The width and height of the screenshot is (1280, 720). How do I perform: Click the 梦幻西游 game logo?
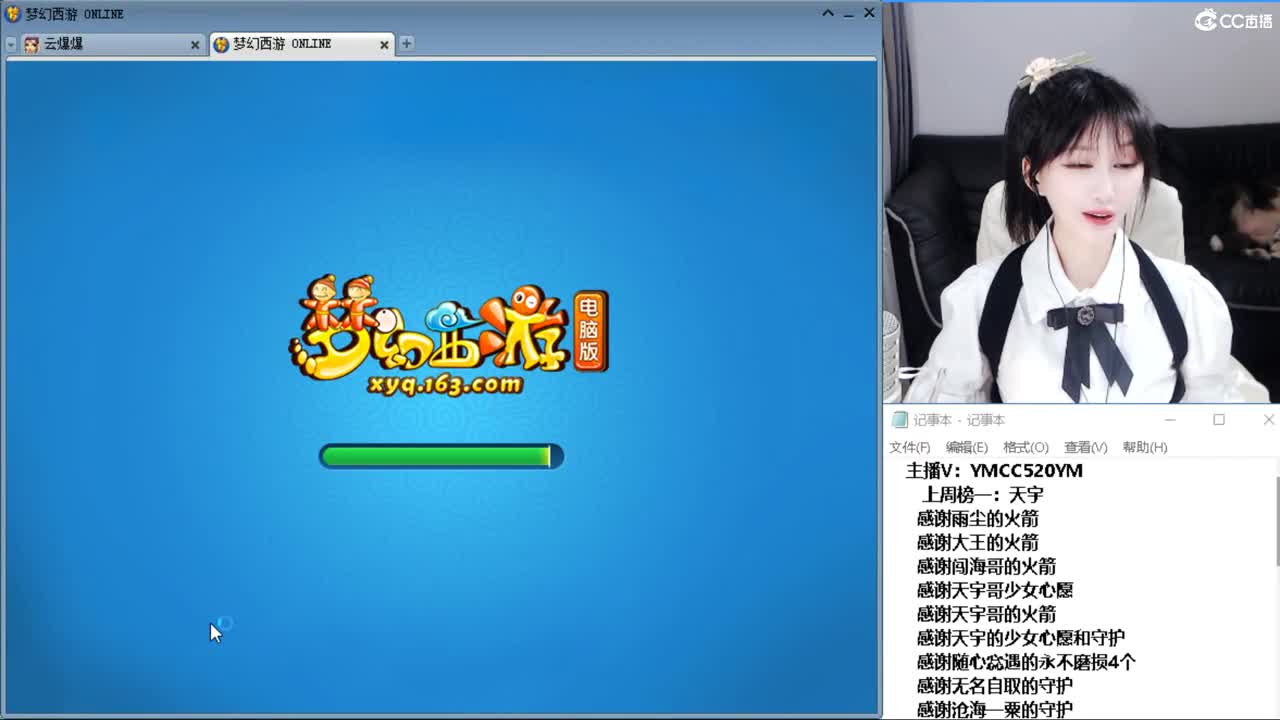(448, 333)
